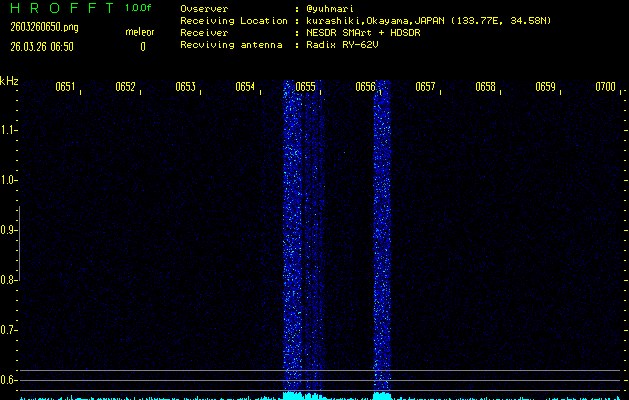Viewport: 629px width, 400px height.
Task: Click the vertical gray range bar beside the 0.8–0.9 kHz axis labels
Action: (19, 244)
